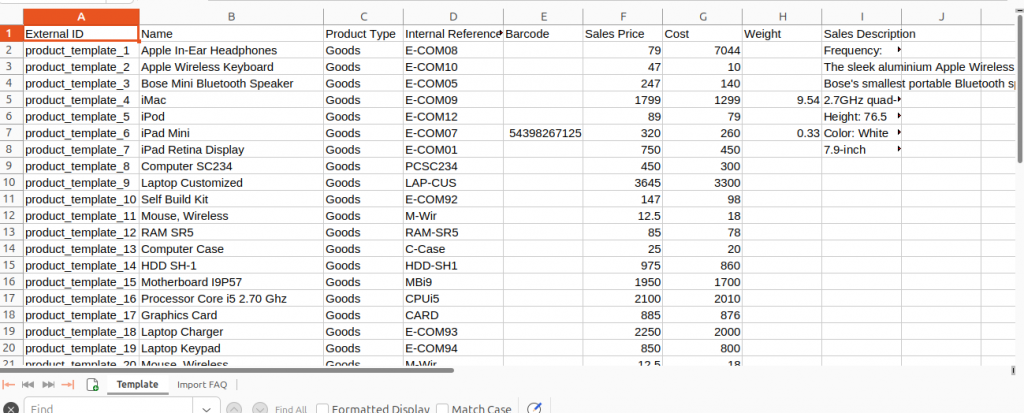This screenshot has width=1024, height=413.
Task: Add a new sheet with the plus icon
Action: point(93,385)
